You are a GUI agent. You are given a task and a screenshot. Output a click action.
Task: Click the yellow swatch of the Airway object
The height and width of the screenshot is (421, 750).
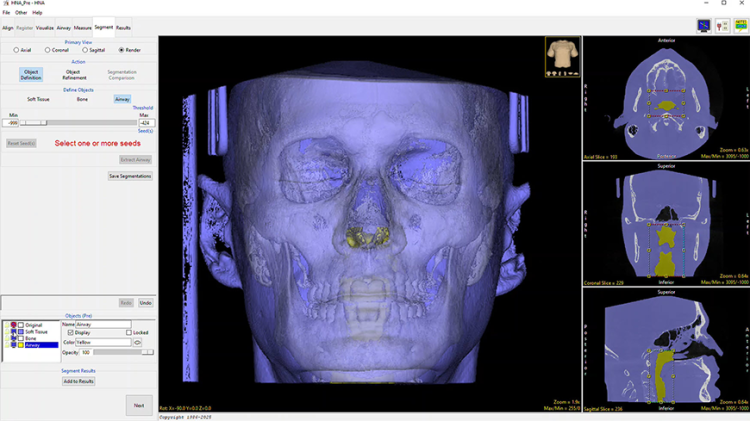pos(21,346)
